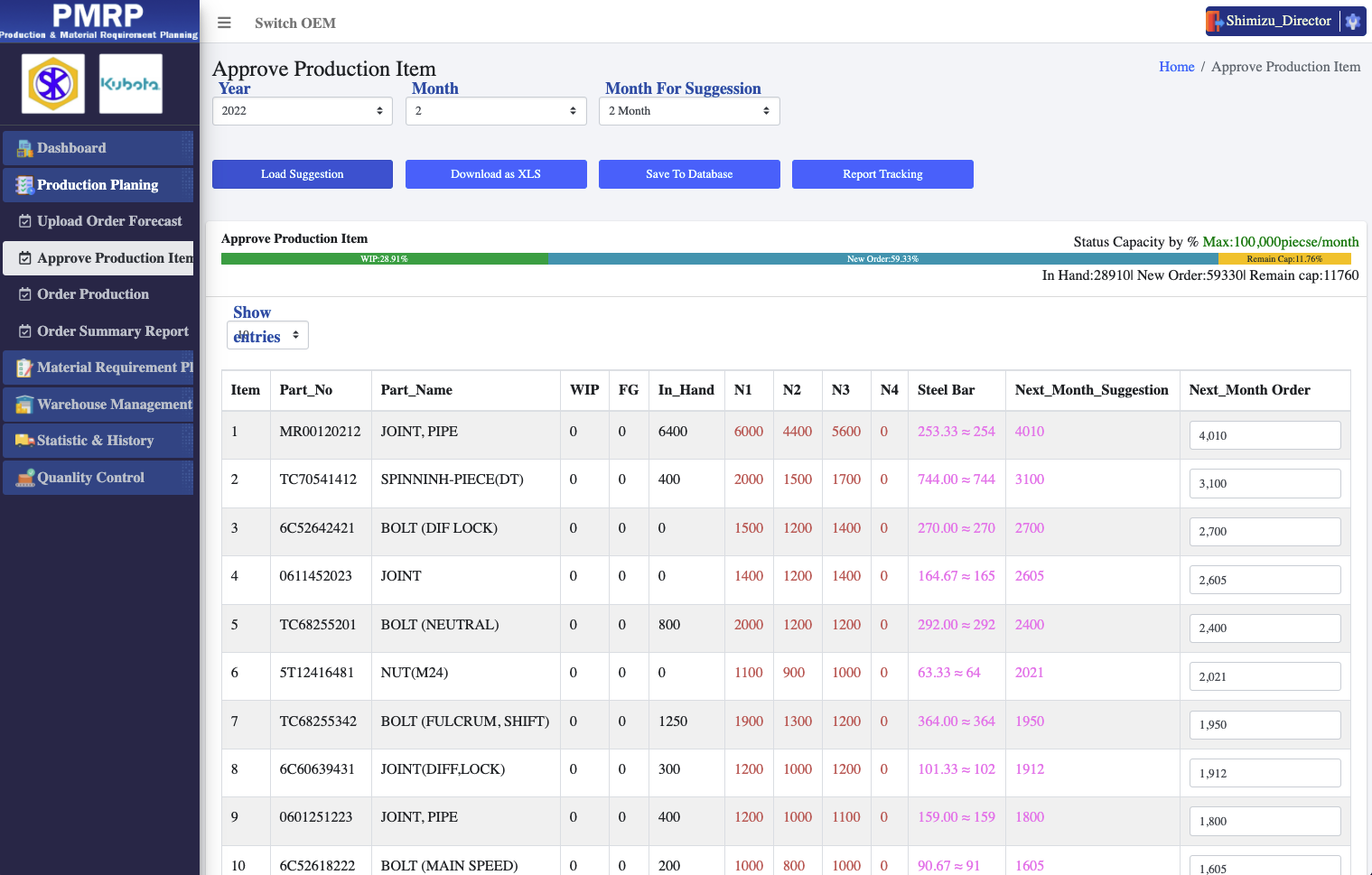Click the Kubota logo thumbnail
The width and height of the screenshot is (1372, 875).
[131, 84]
